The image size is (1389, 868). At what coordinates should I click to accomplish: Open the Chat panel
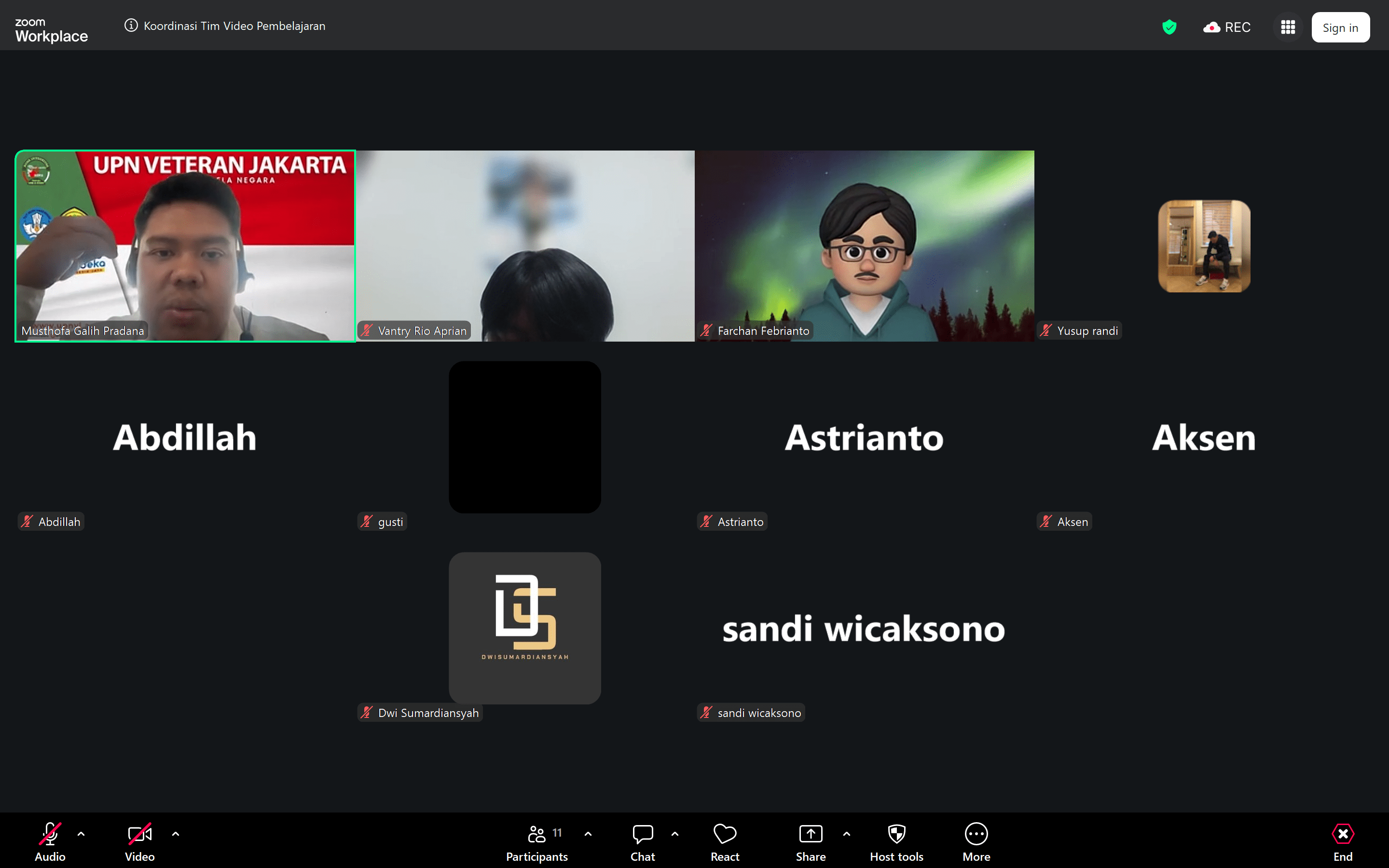click(642, 841)
